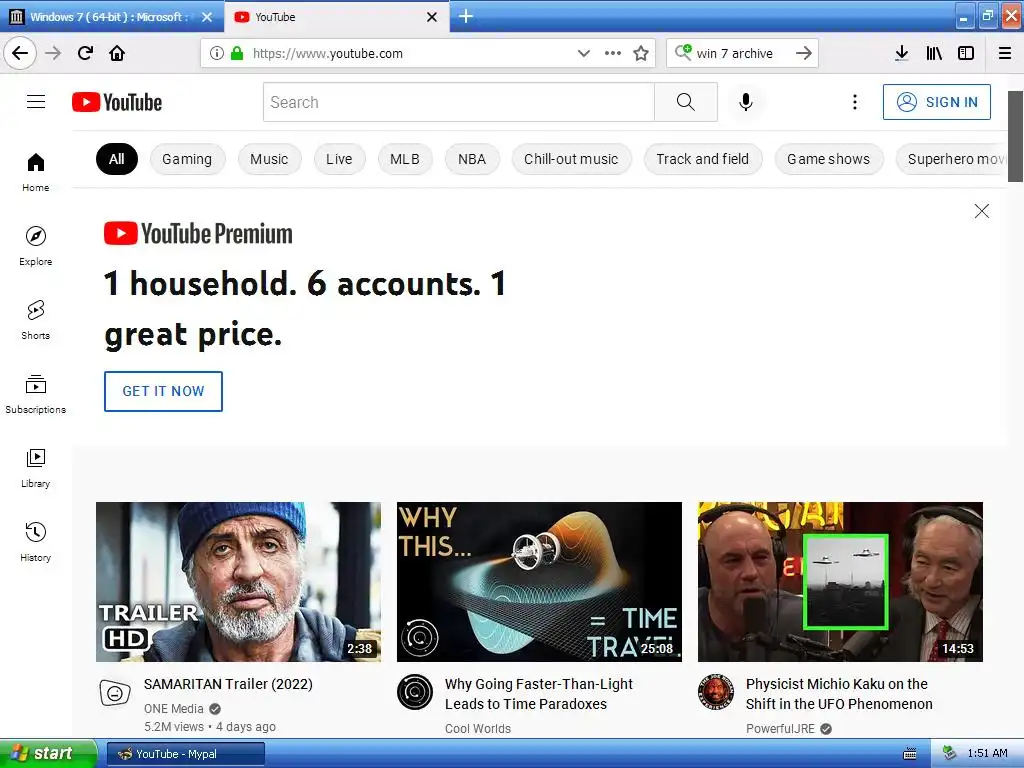Open the browser hamburger application menu

point(1005,53)
